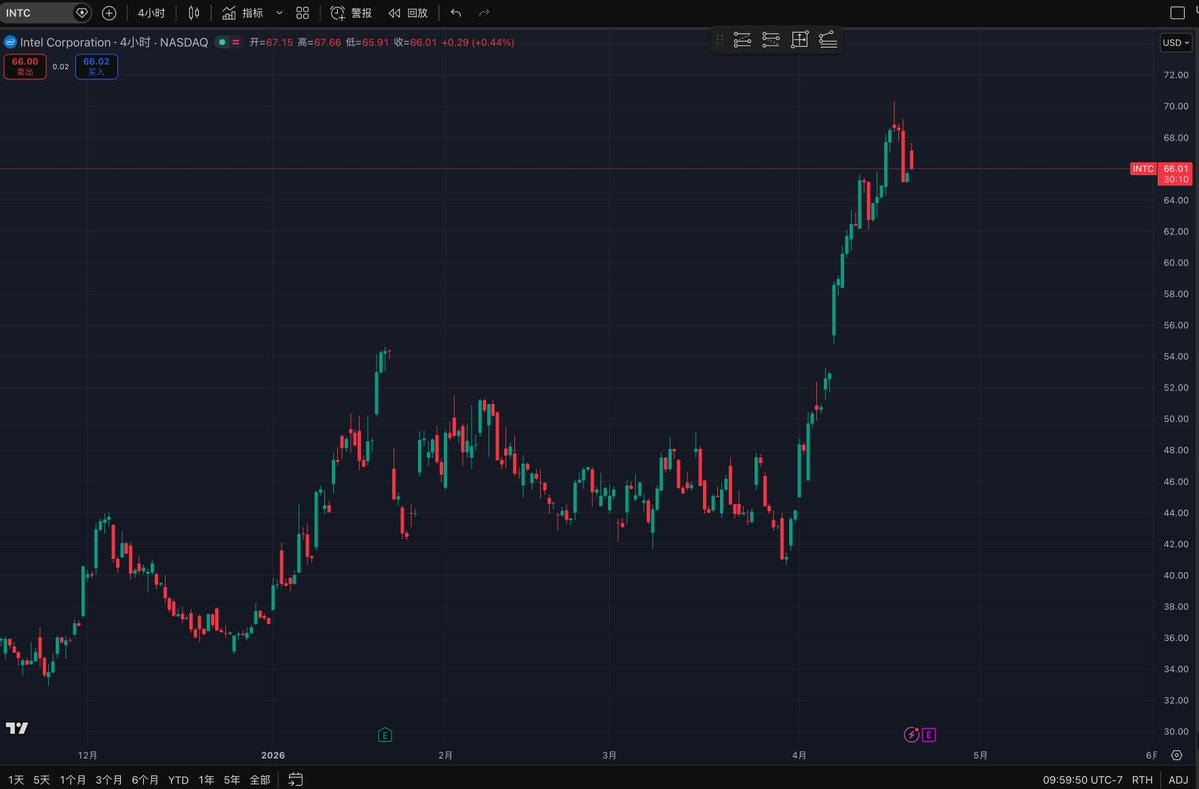
Task: Create an alert with the 警报 button
Action: (351, 13)
